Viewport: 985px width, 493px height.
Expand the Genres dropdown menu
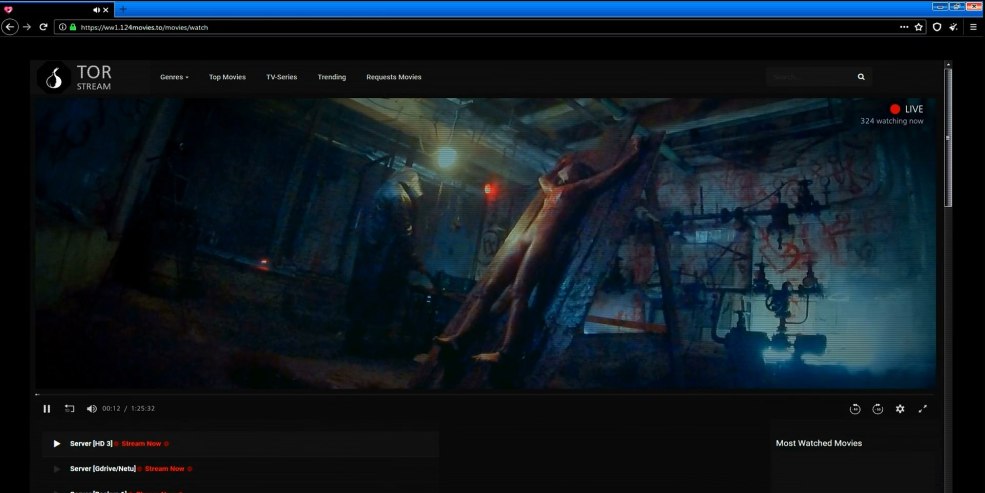click(174, 77)
